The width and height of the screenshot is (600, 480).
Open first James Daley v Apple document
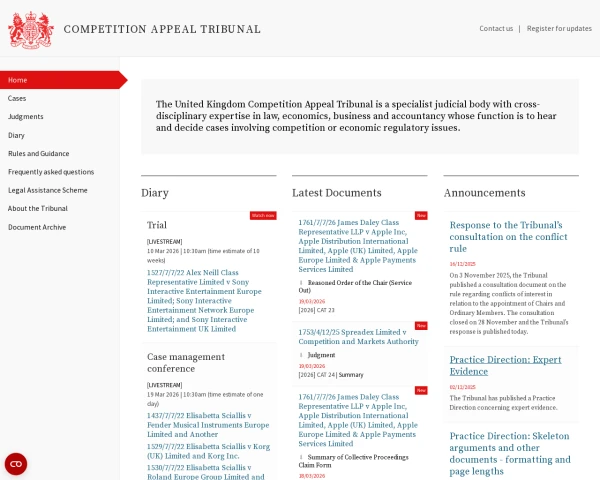(358, 246)
